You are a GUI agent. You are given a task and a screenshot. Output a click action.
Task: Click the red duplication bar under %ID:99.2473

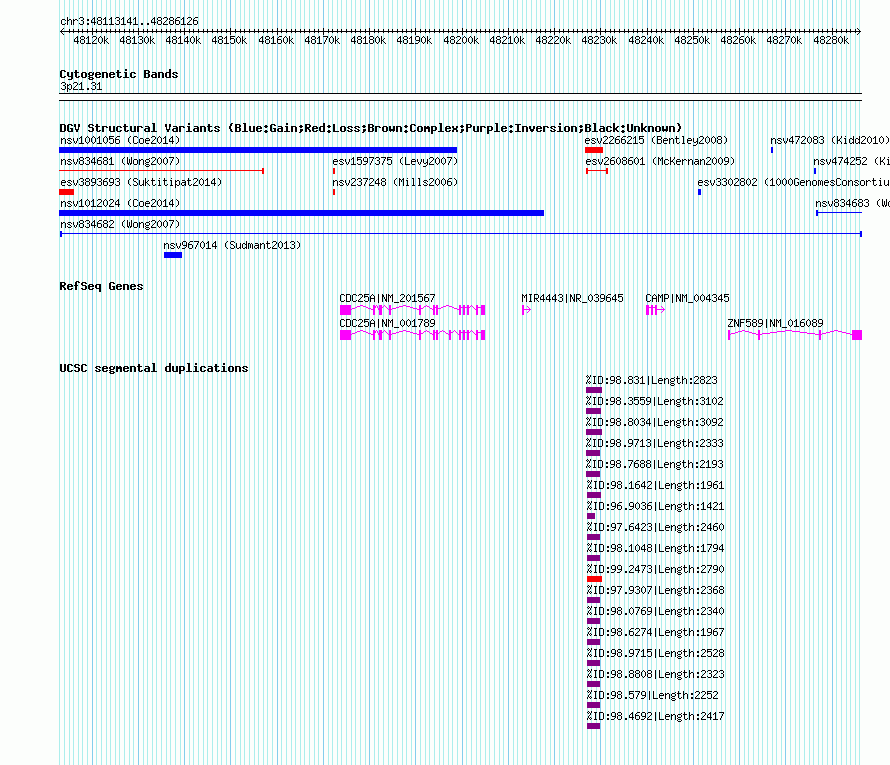(x=594, y=579)
